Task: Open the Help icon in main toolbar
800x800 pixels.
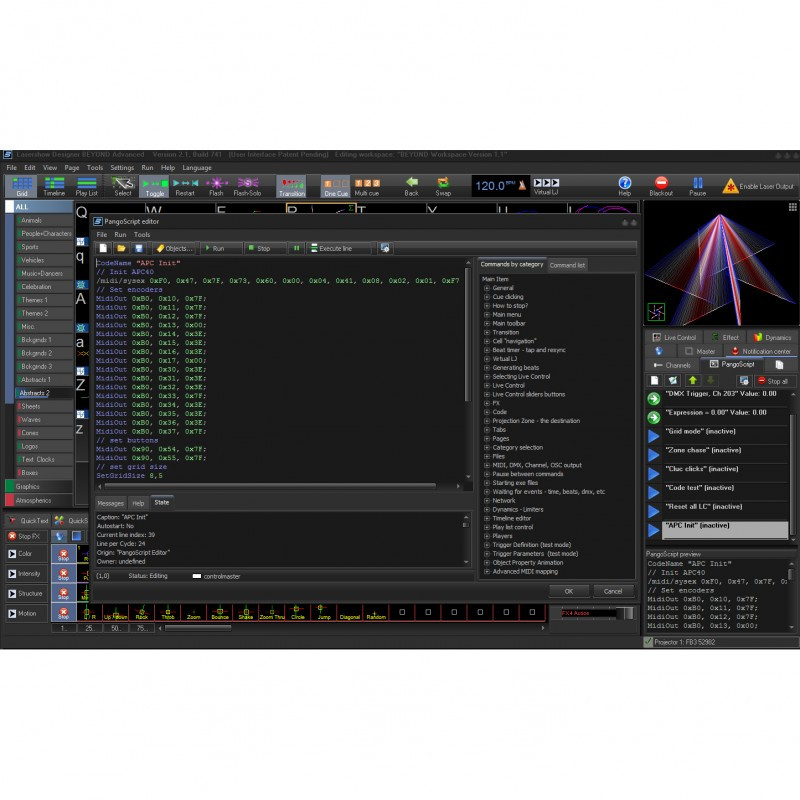Action: (624, 186)
